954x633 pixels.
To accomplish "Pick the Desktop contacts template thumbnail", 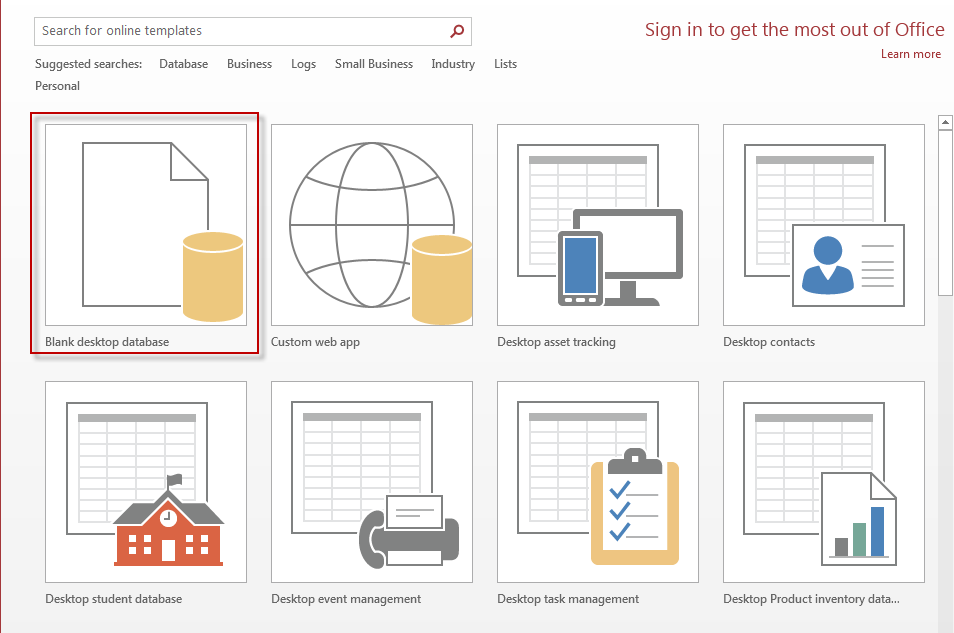I will coord(824,225).
